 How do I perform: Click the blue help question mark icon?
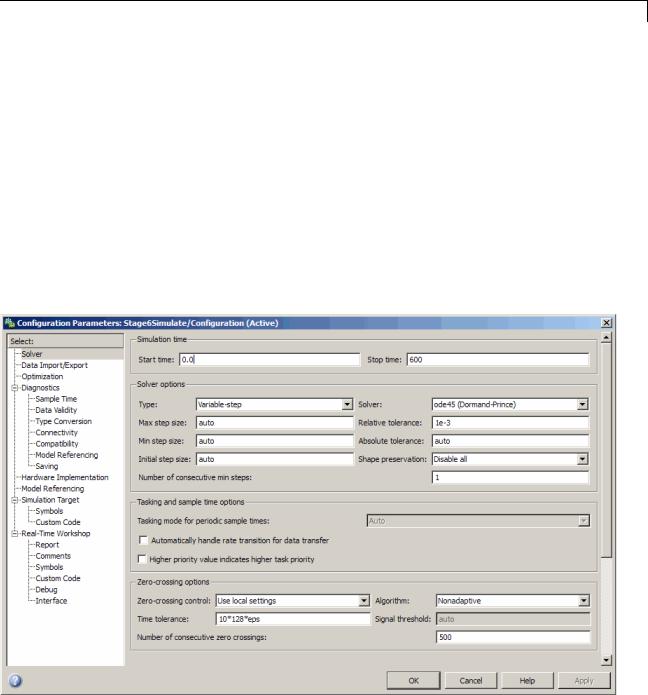[x=15, y=680]
